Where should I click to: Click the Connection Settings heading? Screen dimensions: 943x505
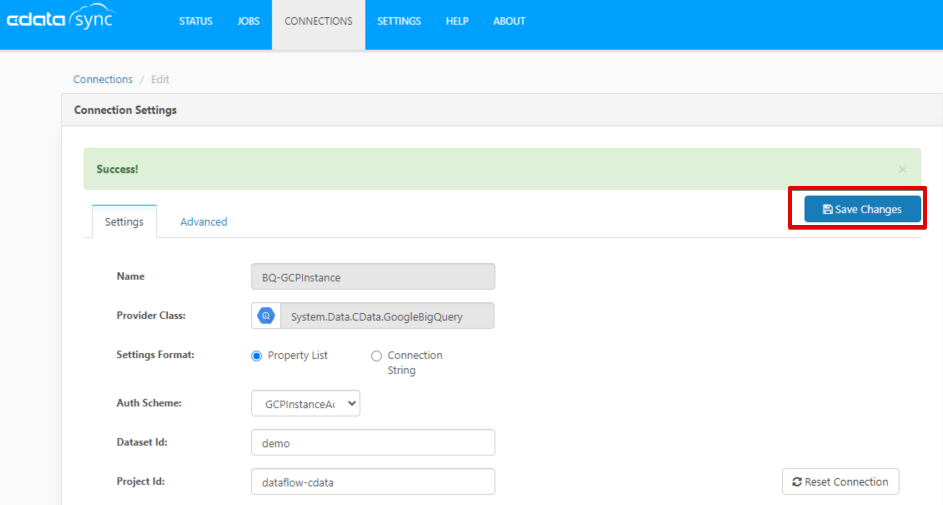[125, 110]
